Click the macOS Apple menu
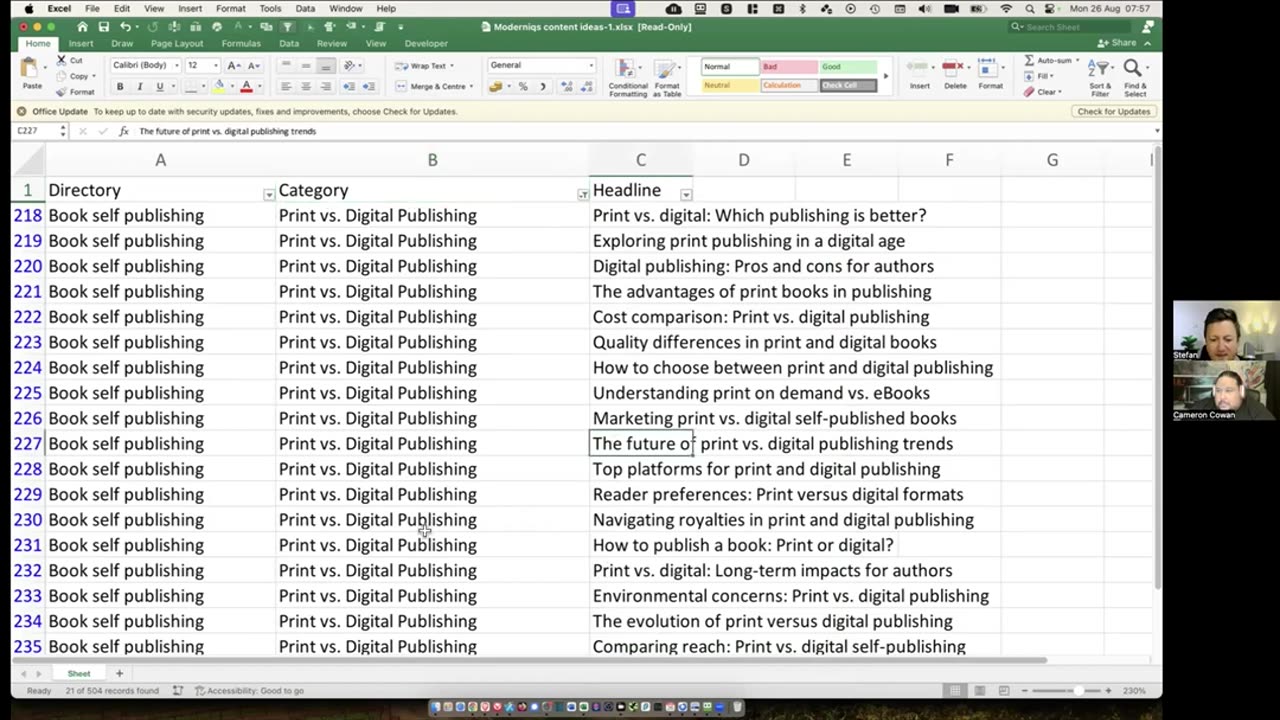 coord(27,8)
